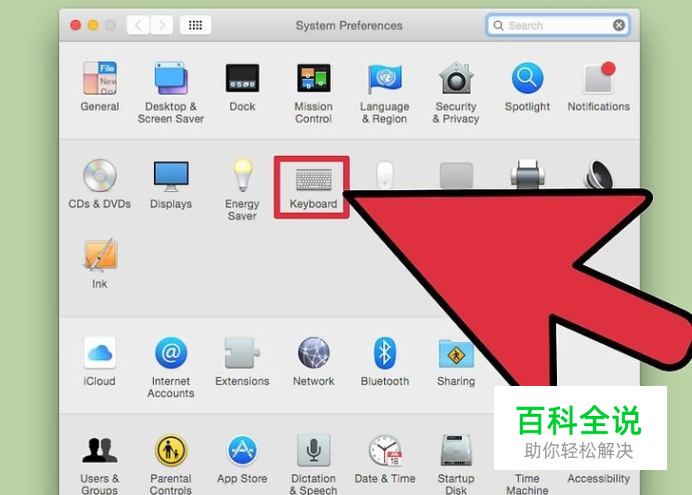Open App Store preferences
The width and height of the screenshot is (692, 495).
[x=242, y=459]
